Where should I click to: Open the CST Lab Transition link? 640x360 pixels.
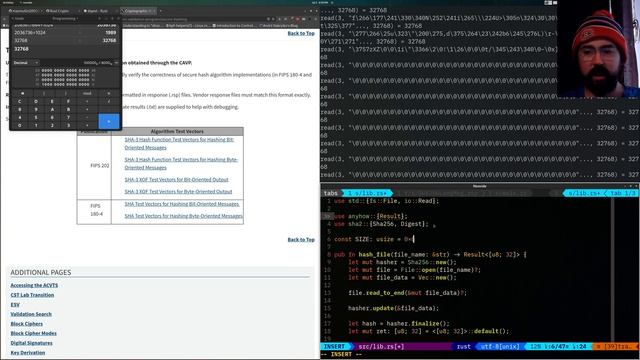point(32,295)
